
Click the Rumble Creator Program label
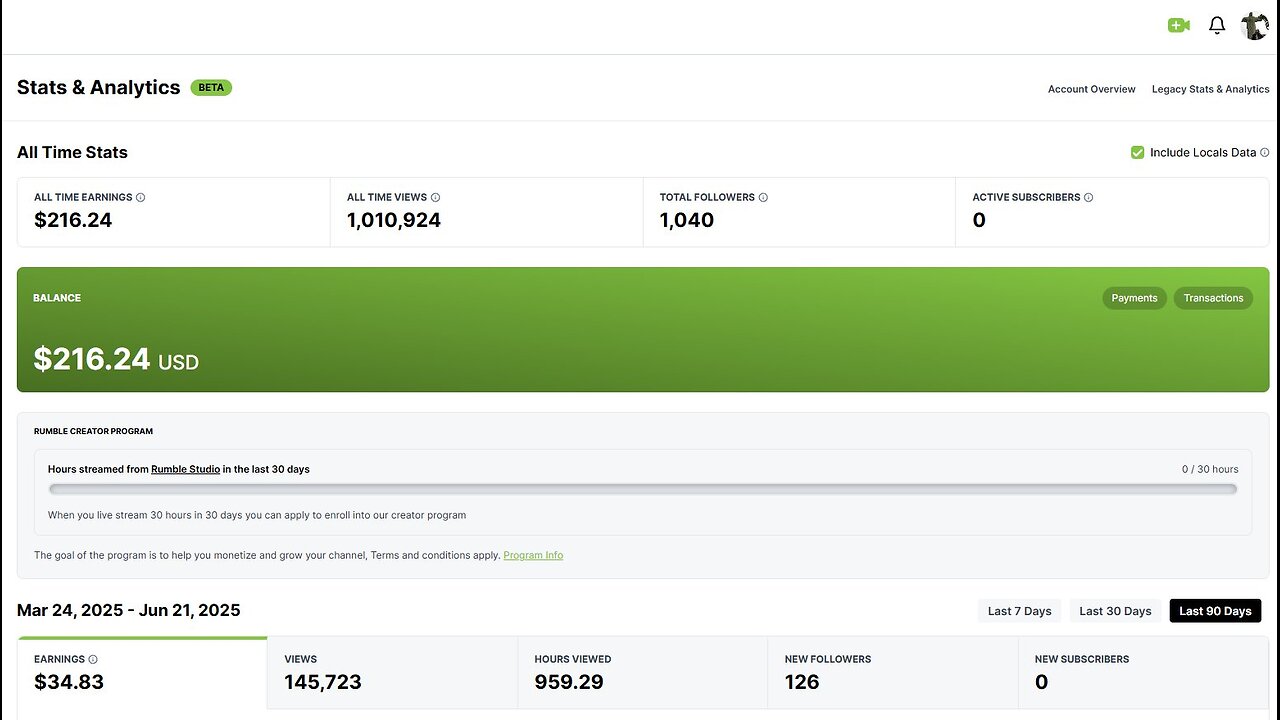point(93,431)
